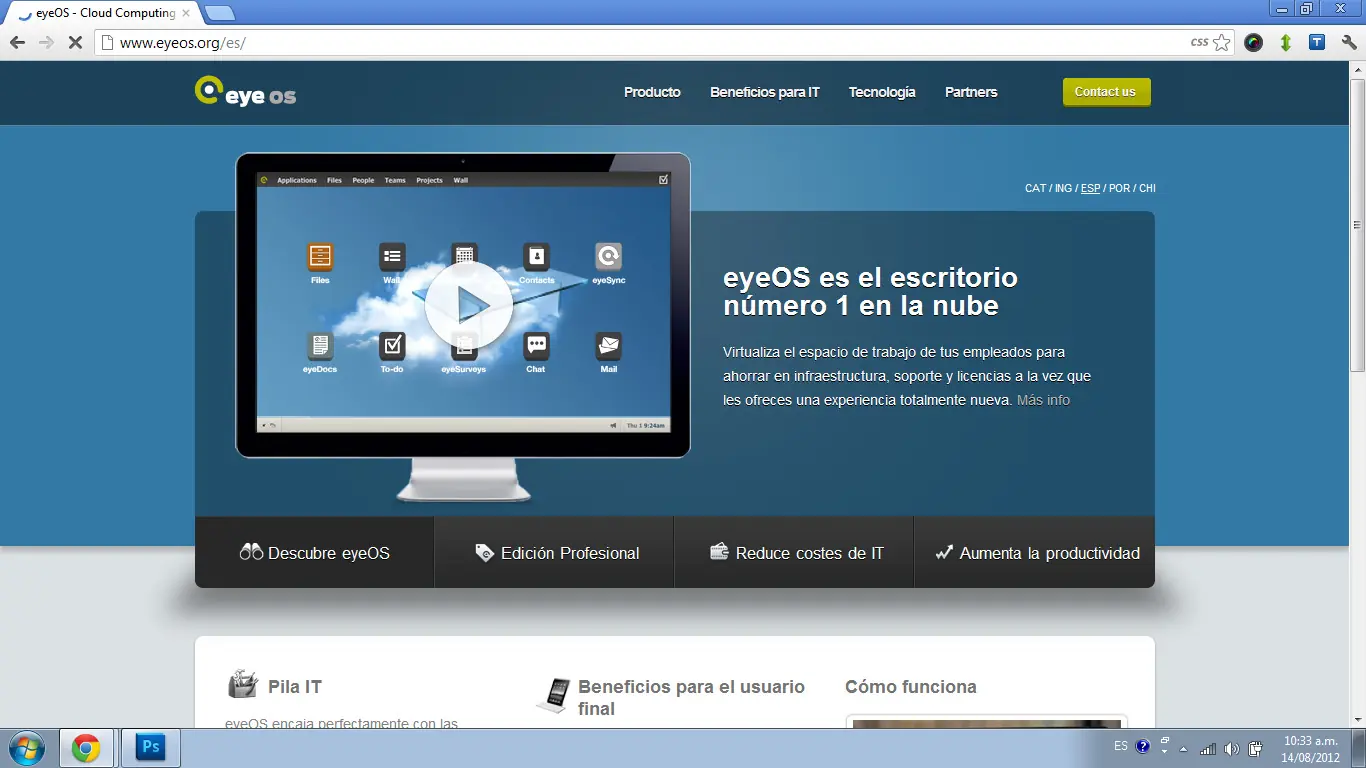Viewport: 1366px width, 768px height.
Task: Change the language to POR
Action: (x=1119, y=188)
